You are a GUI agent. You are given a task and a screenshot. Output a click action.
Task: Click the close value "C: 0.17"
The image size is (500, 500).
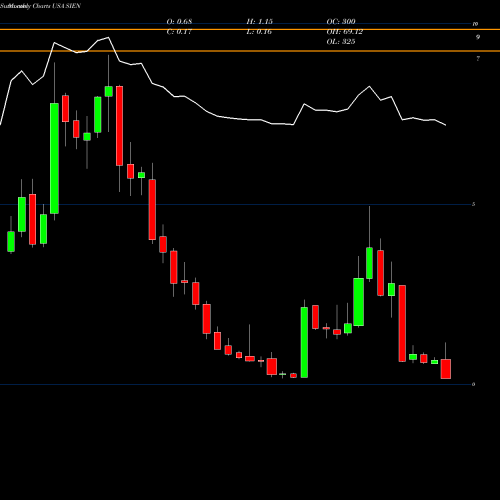tap(179, 32)
